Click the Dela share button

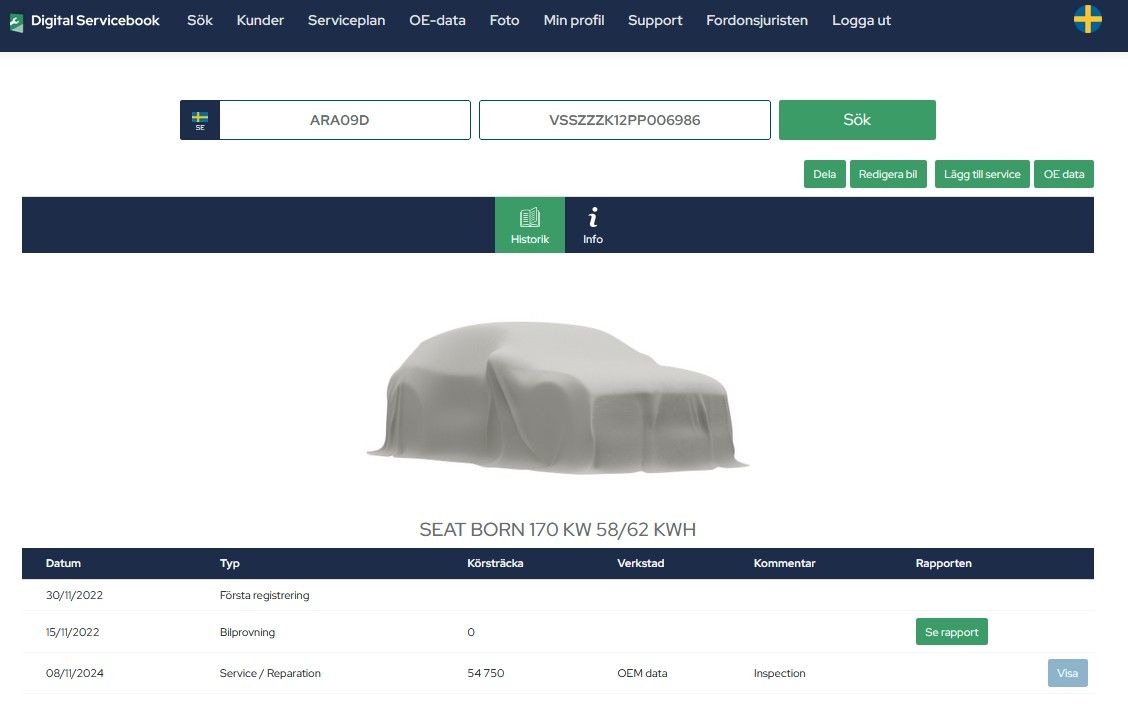tap(824, 174)
